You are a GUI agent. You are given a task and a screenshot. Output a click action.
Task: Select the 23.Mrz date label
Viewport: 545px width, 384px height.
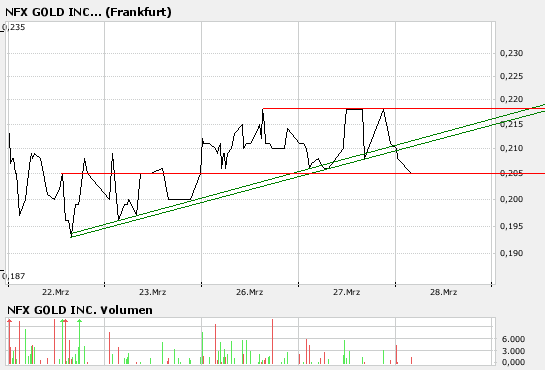pyautogui.click(x=153, y=292)
